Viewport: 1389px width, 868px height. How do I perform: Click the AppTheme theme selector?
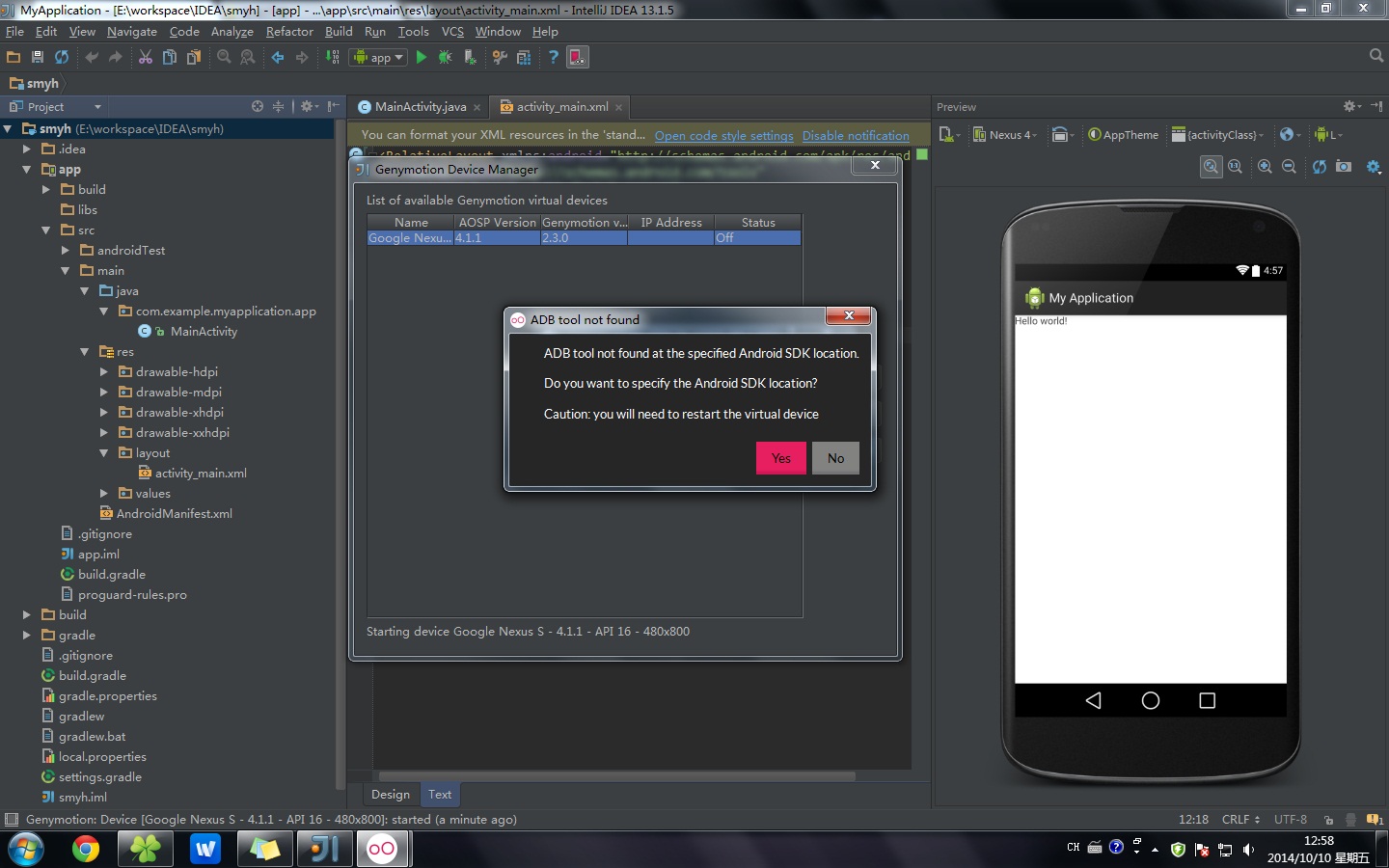point(1124,134)
